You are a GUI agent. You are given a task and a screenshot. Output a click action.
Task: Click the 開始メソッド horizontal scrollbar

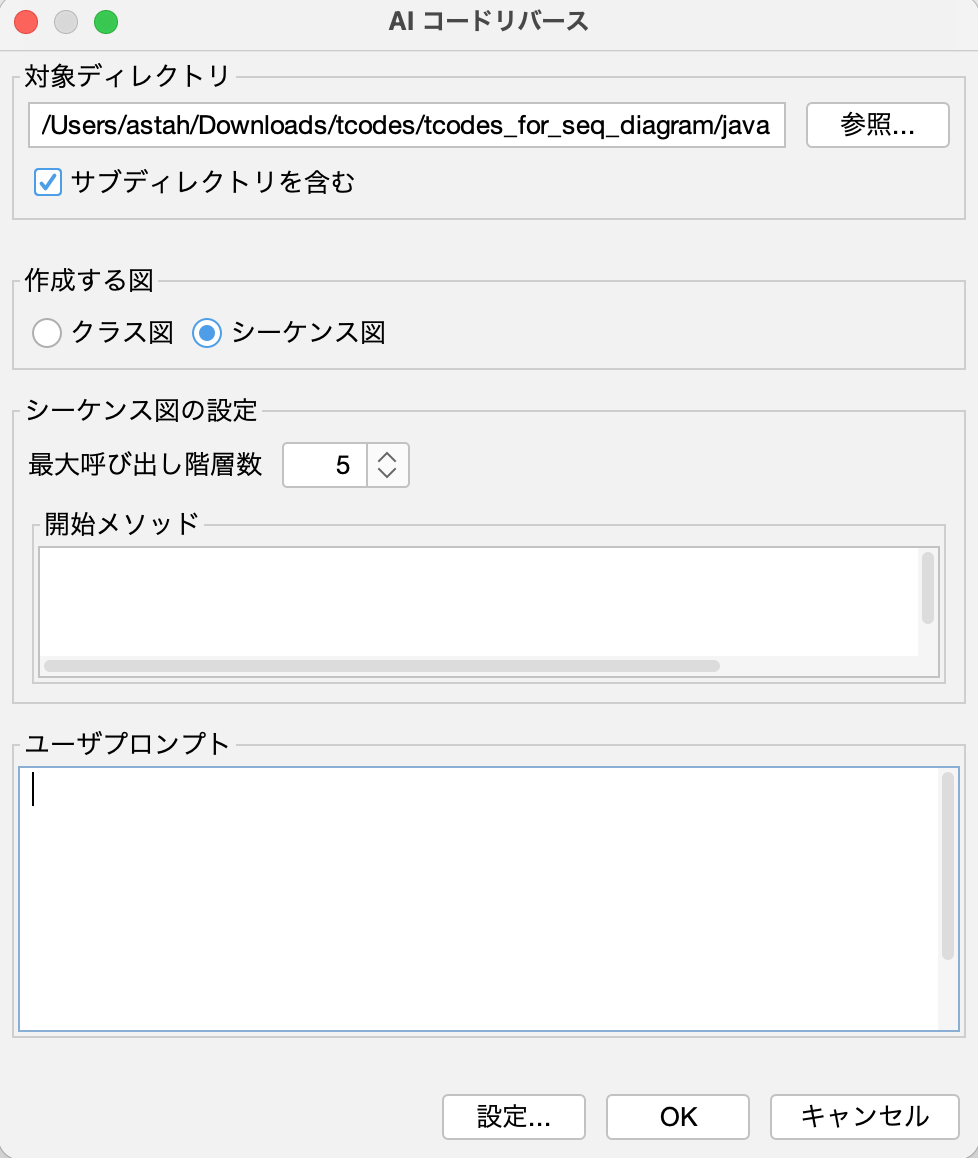382,666
